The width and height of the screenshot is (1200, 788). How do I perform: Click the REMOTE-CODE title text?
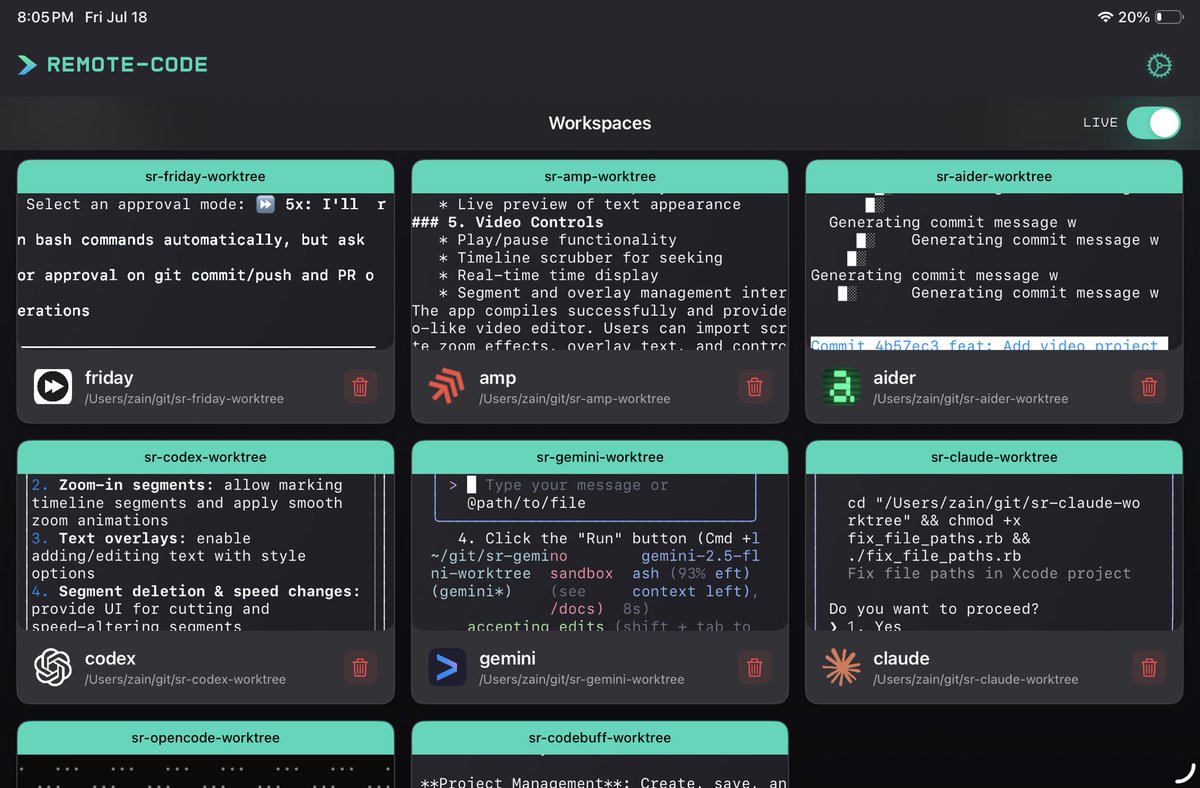point(127,65)
